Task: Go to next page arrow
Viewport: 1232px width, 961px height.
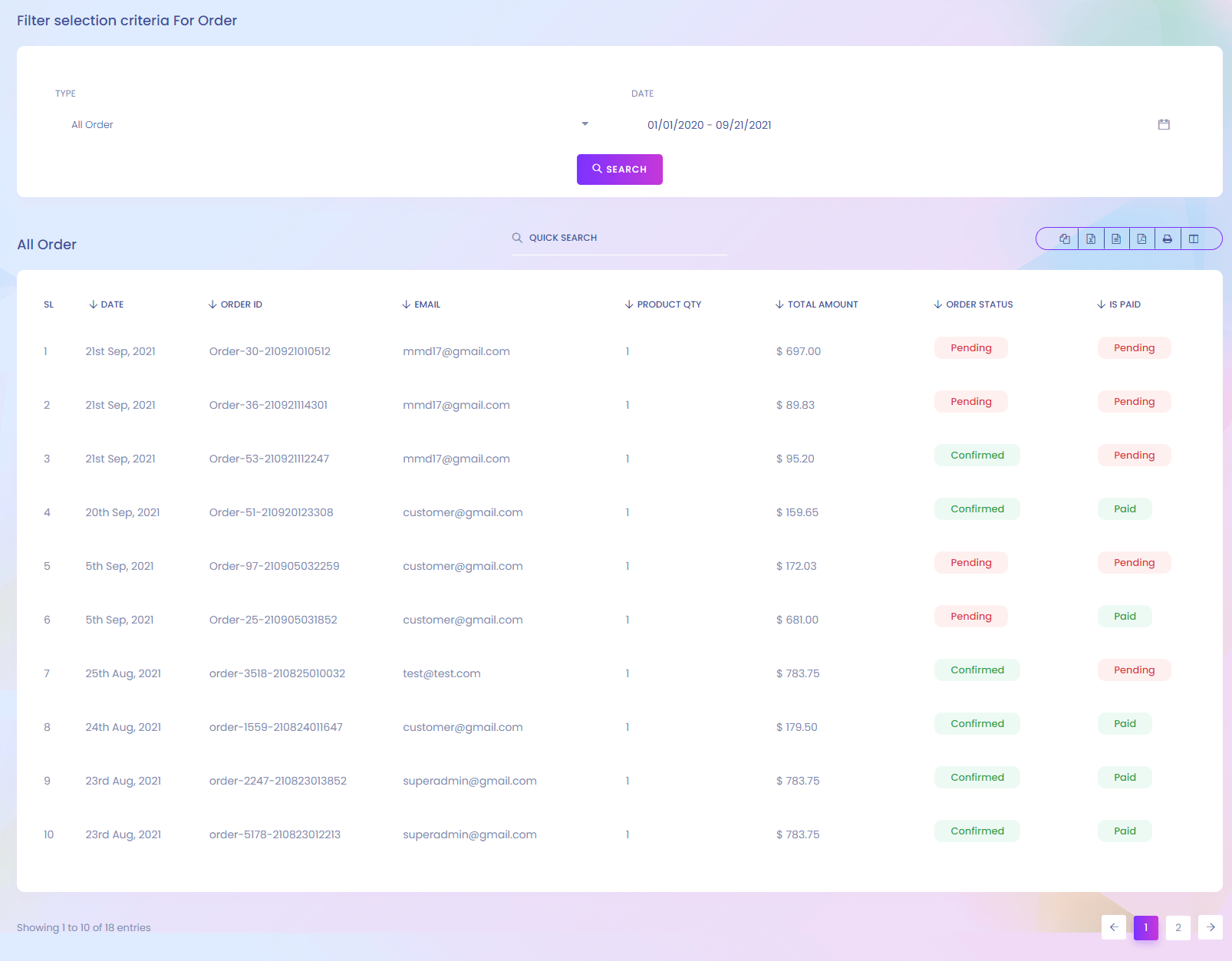Action: (1211, 927)
